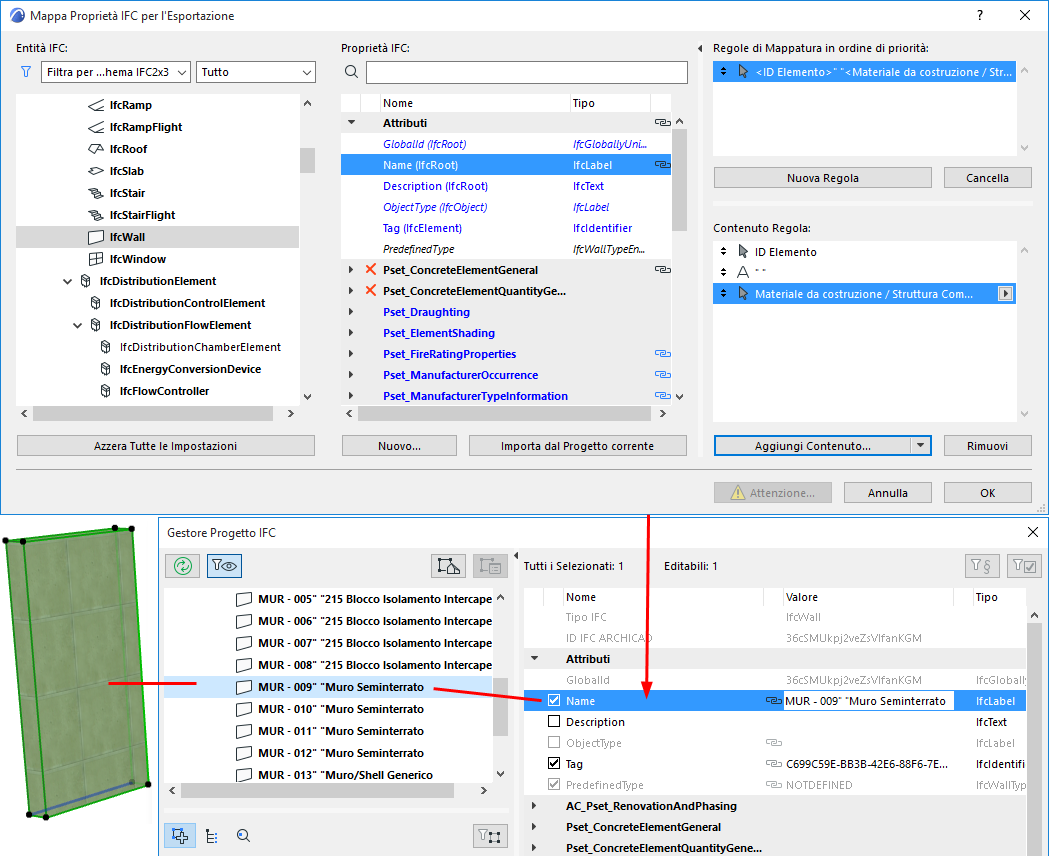This screenshot has width=1049, height=856.
Task: Select IfcSlab entity
Action: coord(126,171)
